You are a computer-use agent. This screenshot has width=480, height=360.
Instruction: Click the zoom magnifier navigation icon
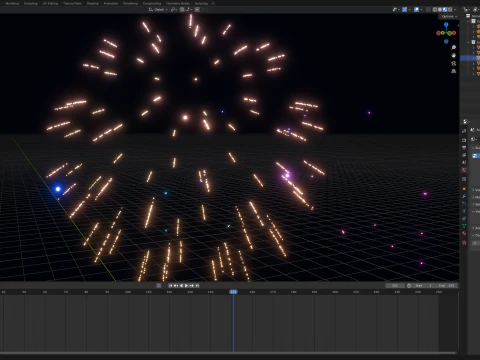pyautogui.click(x=454, y=47)
